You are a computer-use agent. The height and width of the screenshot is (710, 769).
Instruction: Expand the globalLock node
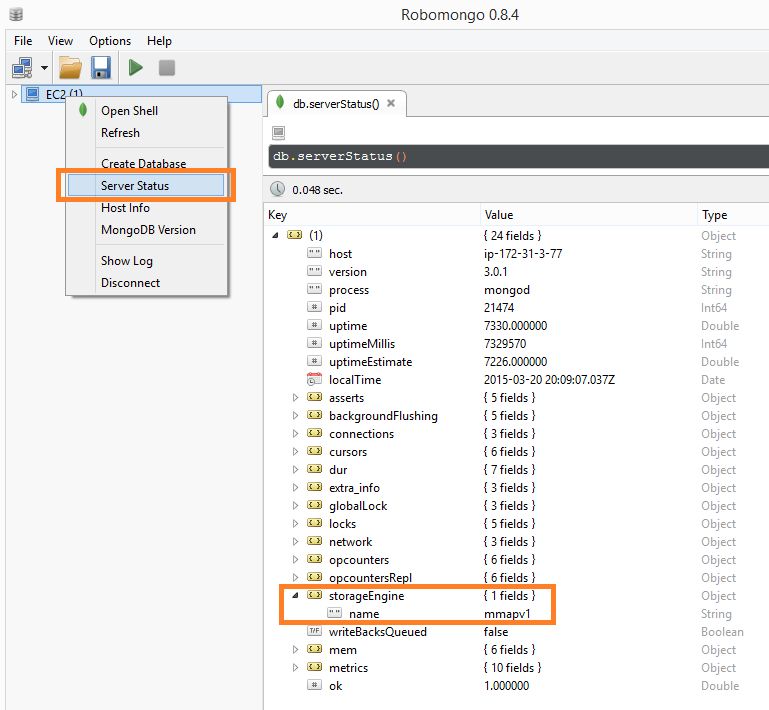(295, 506)
